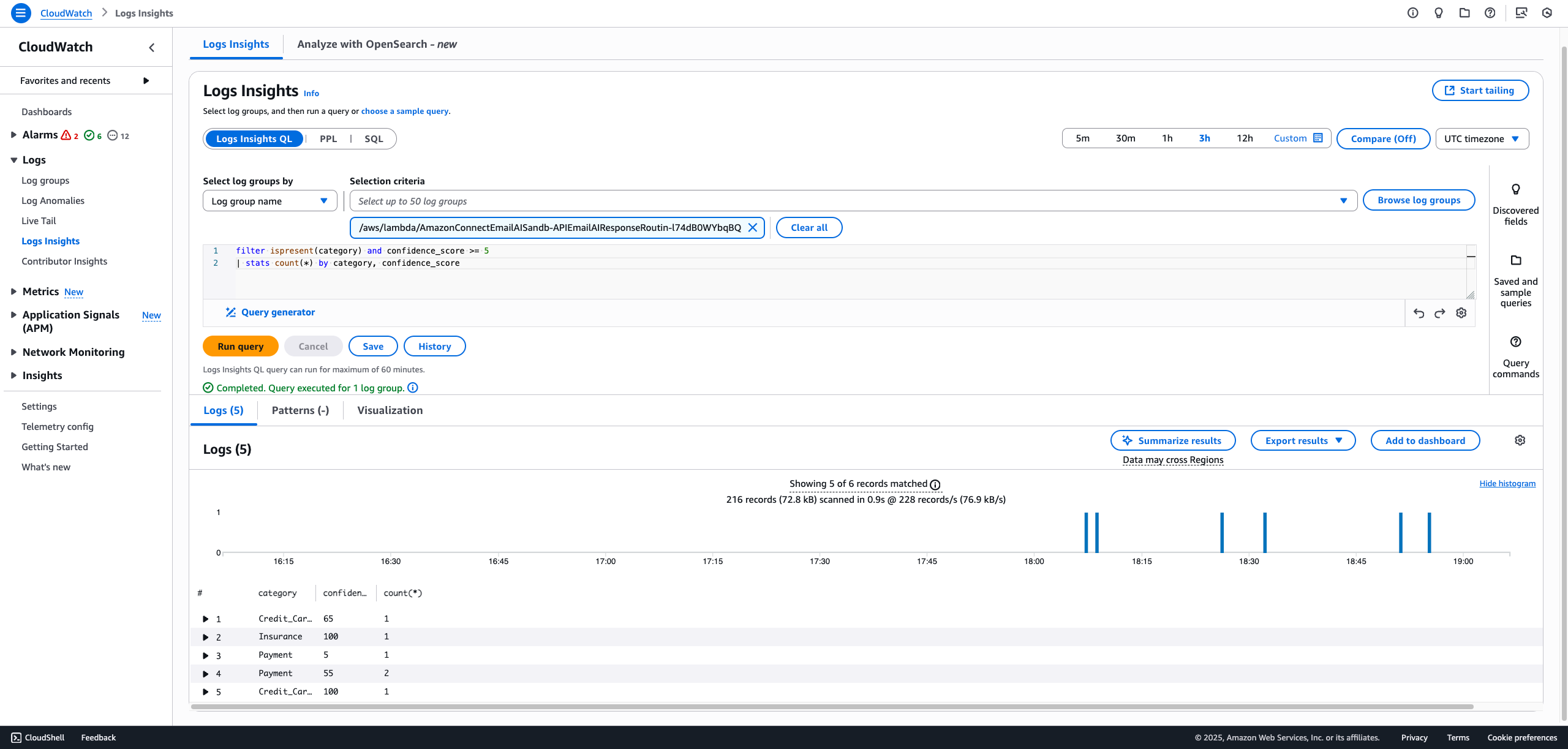Select the PPL query language
The image size is (1568, 749).
(329, 138)
